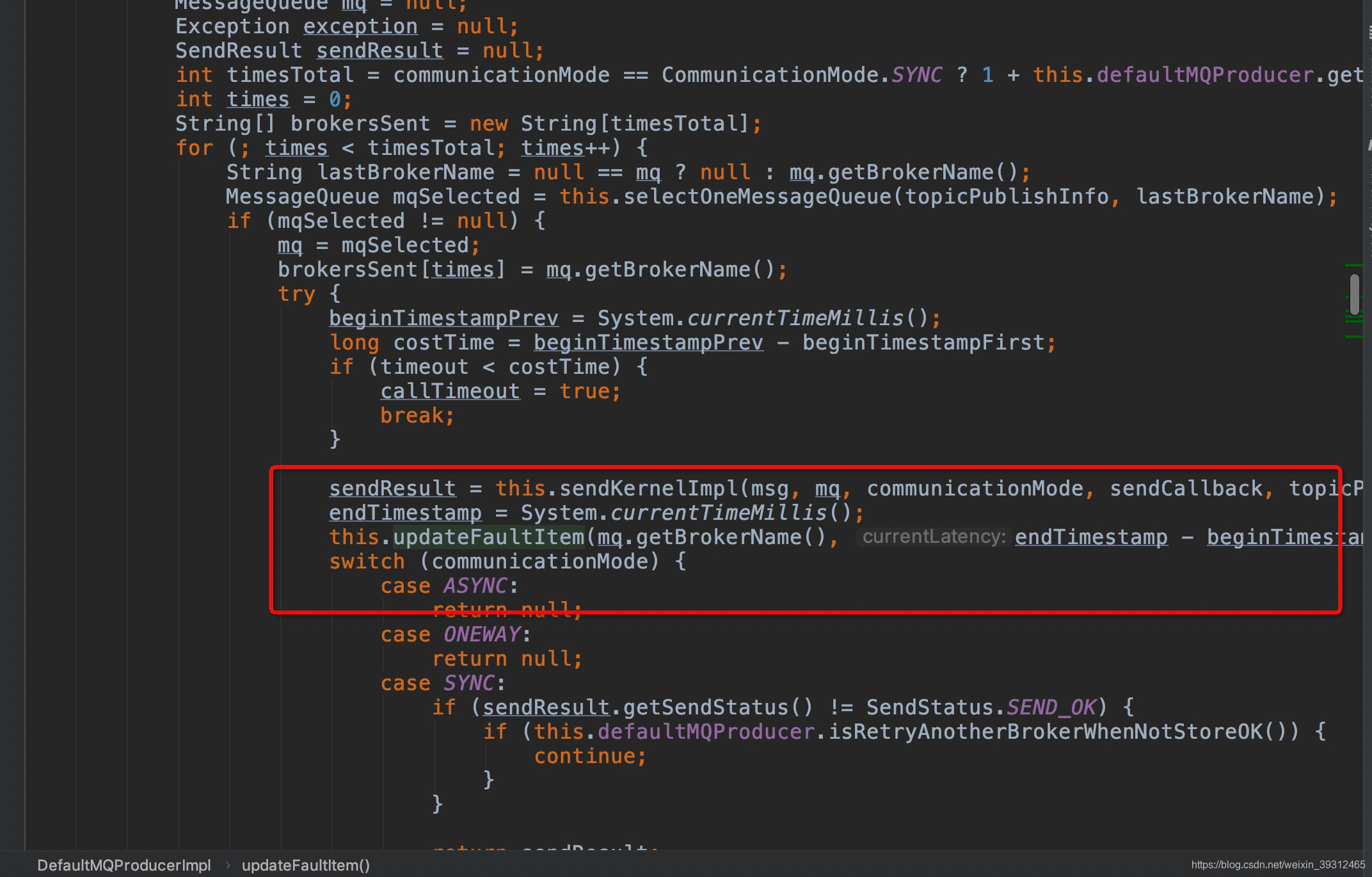
Task: Click the editor vertical scrollbar thumb
Action: pyautogui.click(x=1354, y=294)
